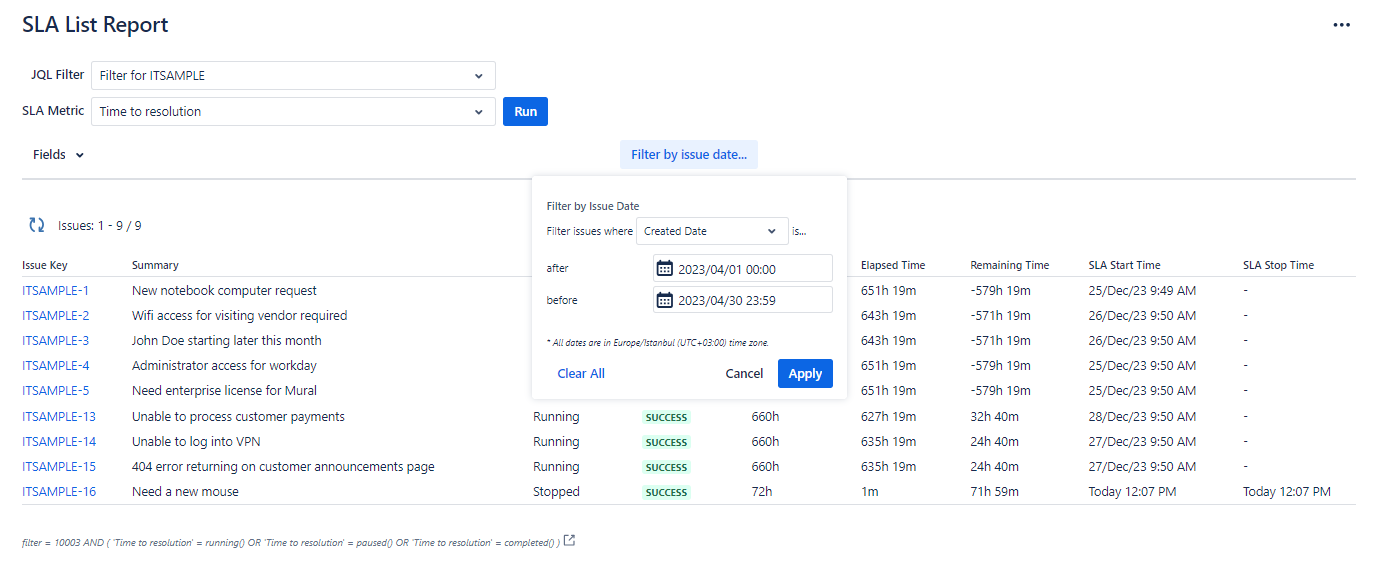
Task: Clear All date filter values
Action: pyautogui.click(x=581, y=374)
